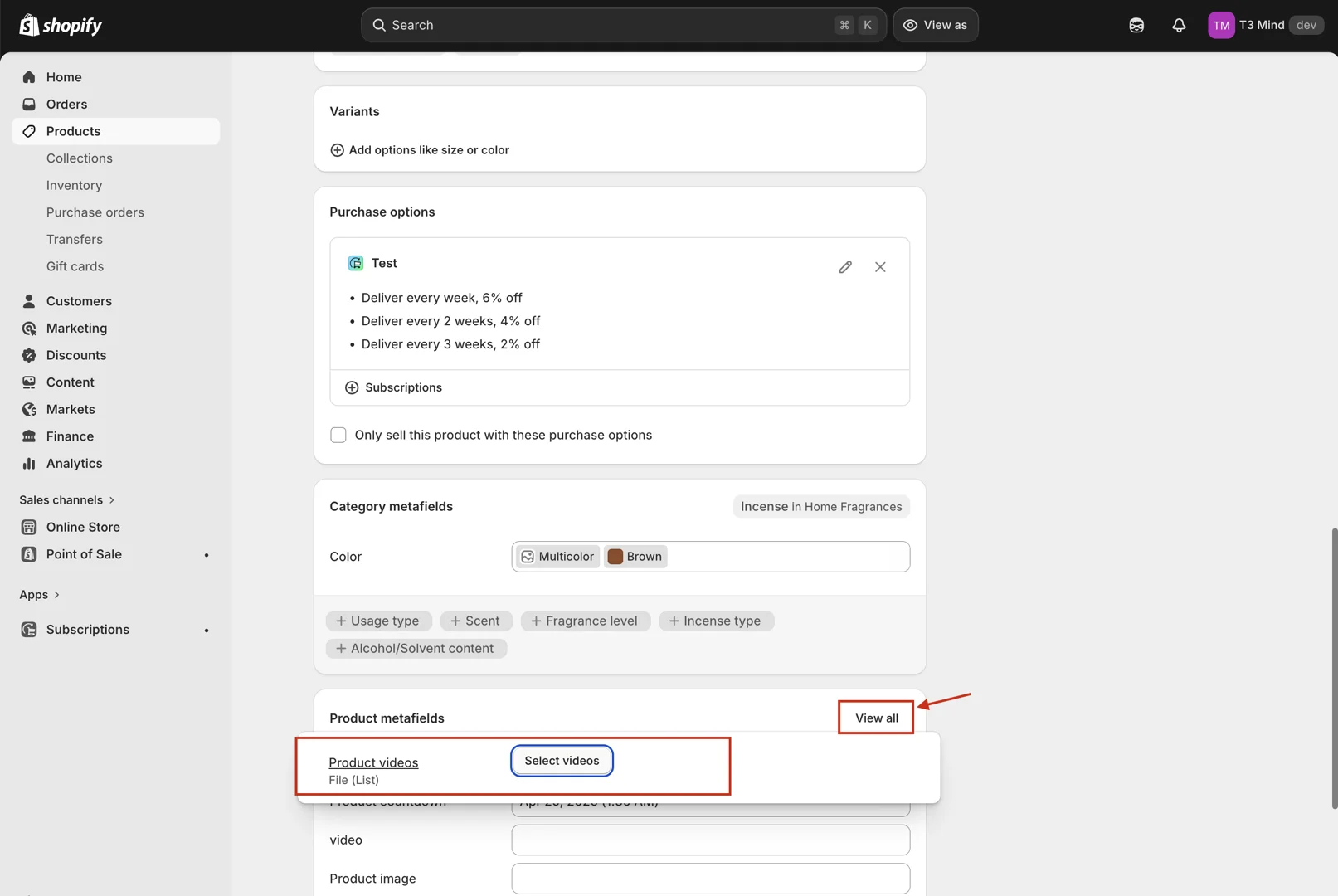Open Collections submenu item

tap(80, 158)
